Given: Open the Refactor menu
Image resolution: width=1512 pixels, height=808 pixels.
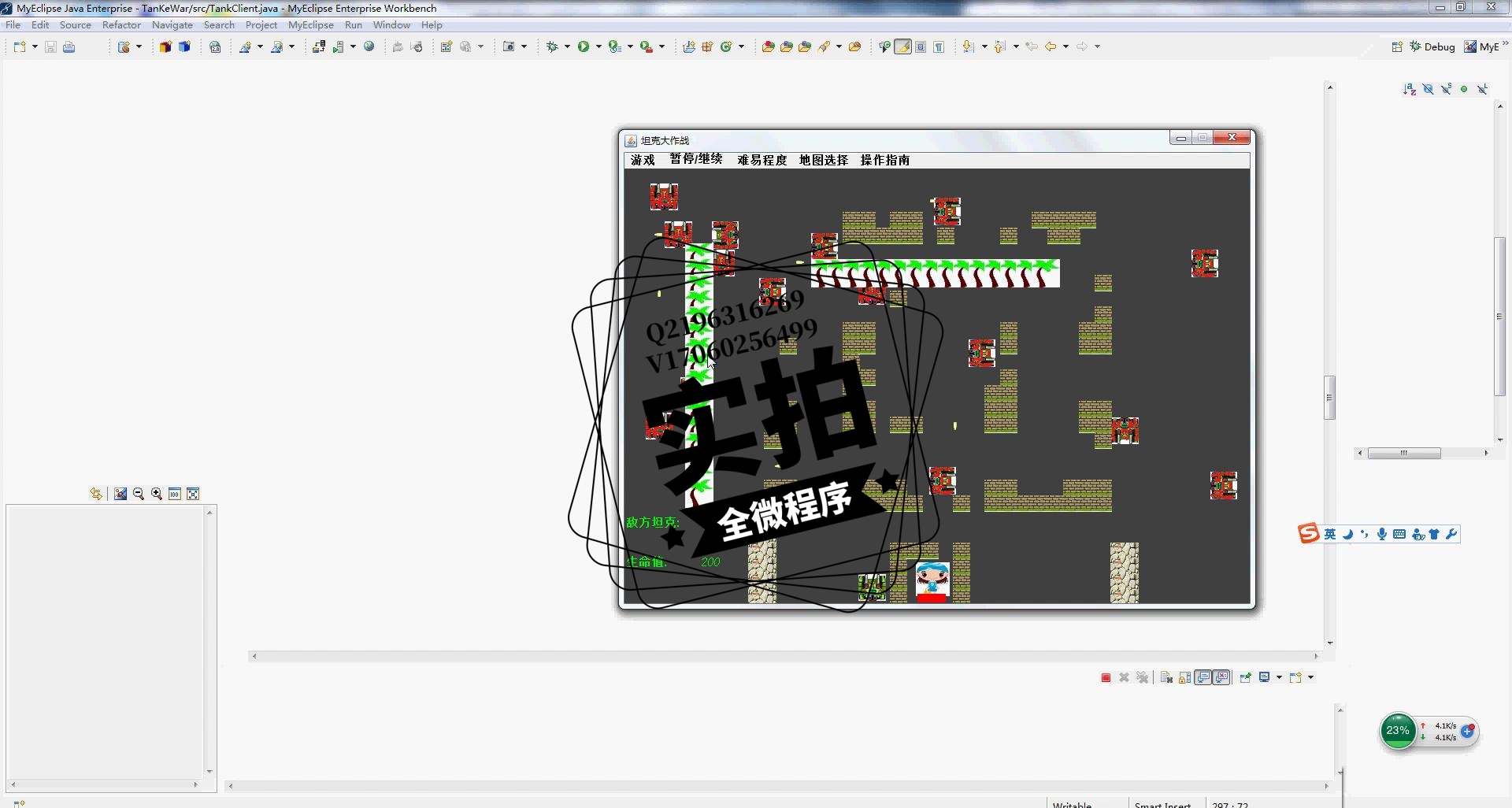Looking at the screenshot, I should pyautogui.click(x=121, y=25).
